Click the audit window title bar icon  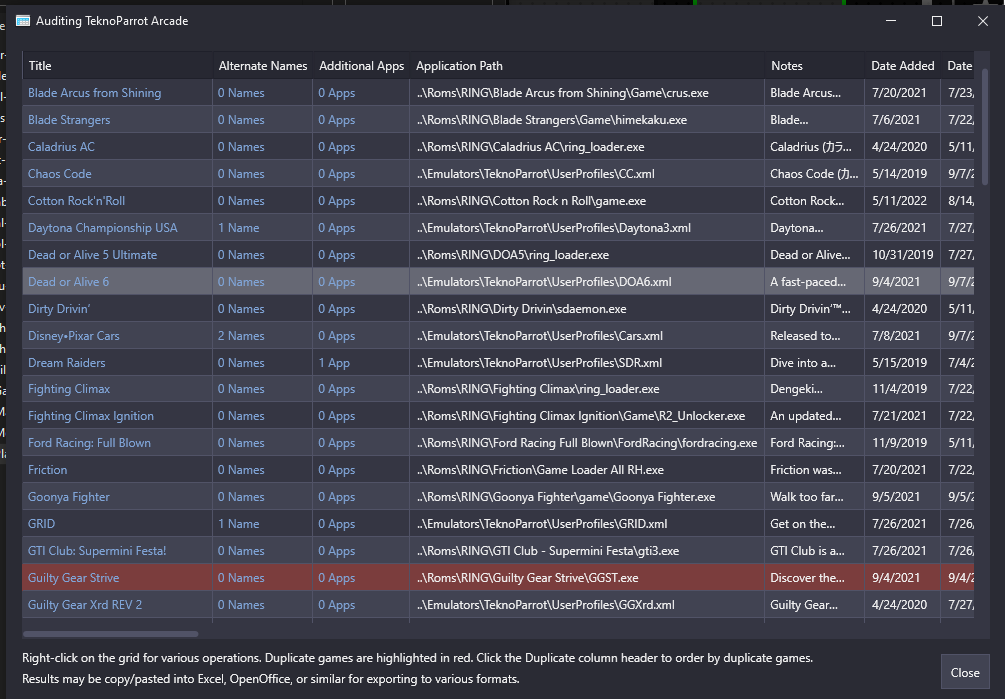coord(22,21)
